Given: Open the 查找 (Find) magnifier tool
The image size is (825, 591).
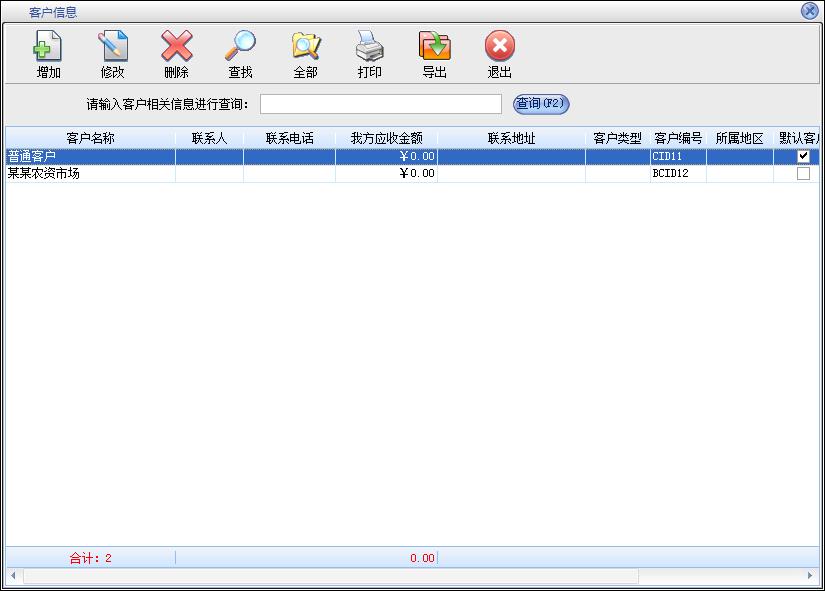Looking at the screenshot, I should [240, 47].
